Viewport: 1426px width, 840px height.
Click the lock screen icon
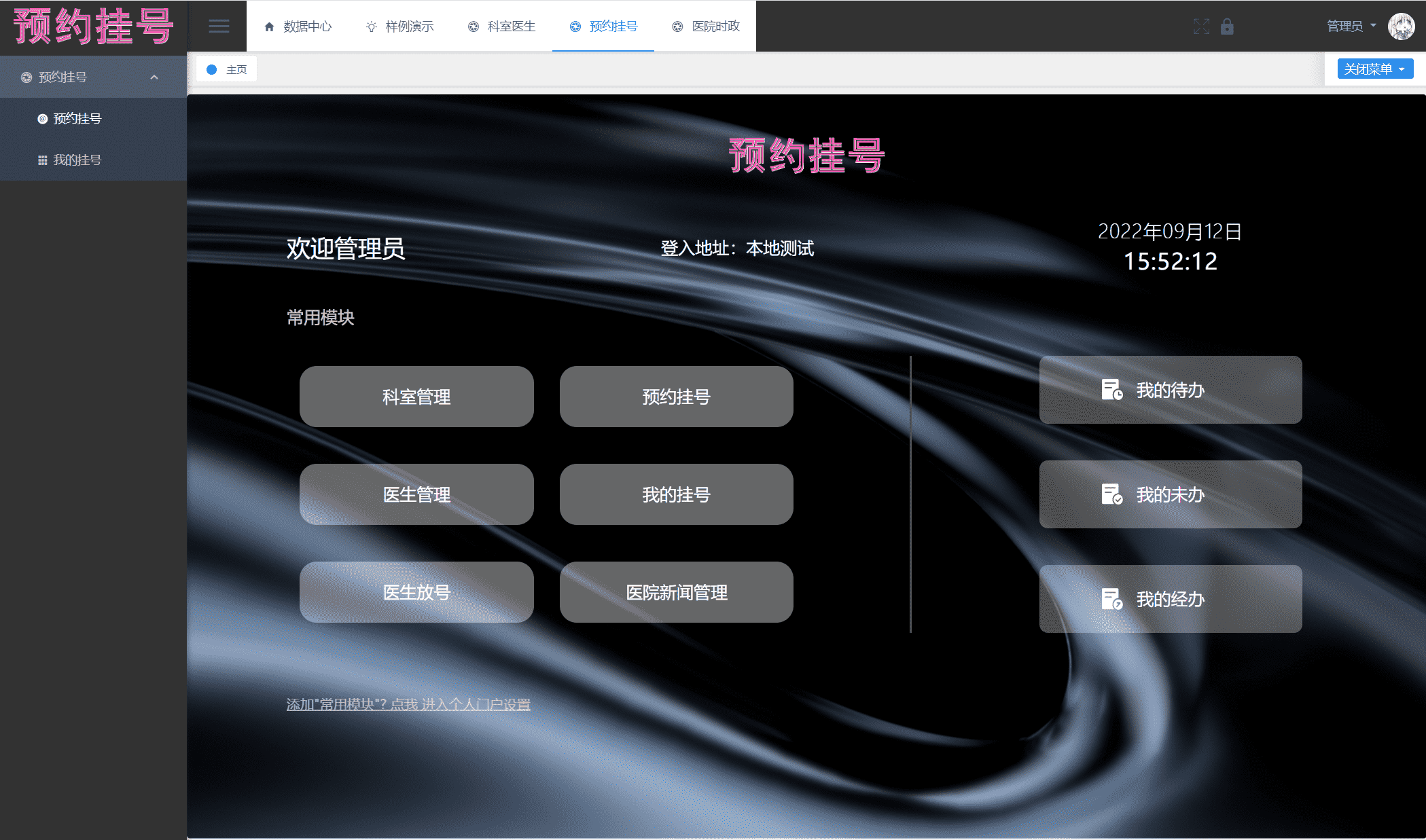click(x=1227, y=26)
